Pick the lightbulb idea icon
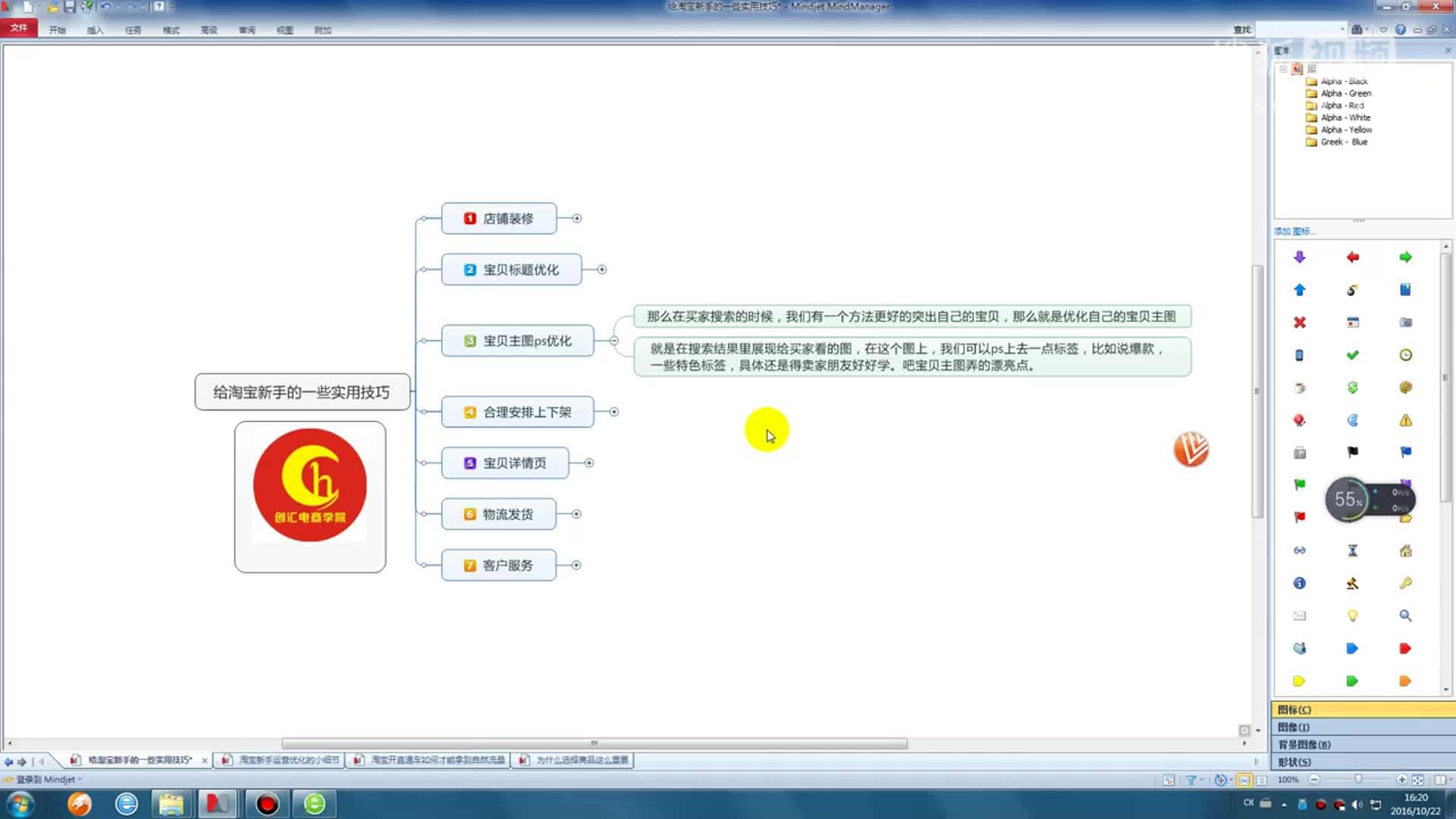 (x=1352, y=616)
